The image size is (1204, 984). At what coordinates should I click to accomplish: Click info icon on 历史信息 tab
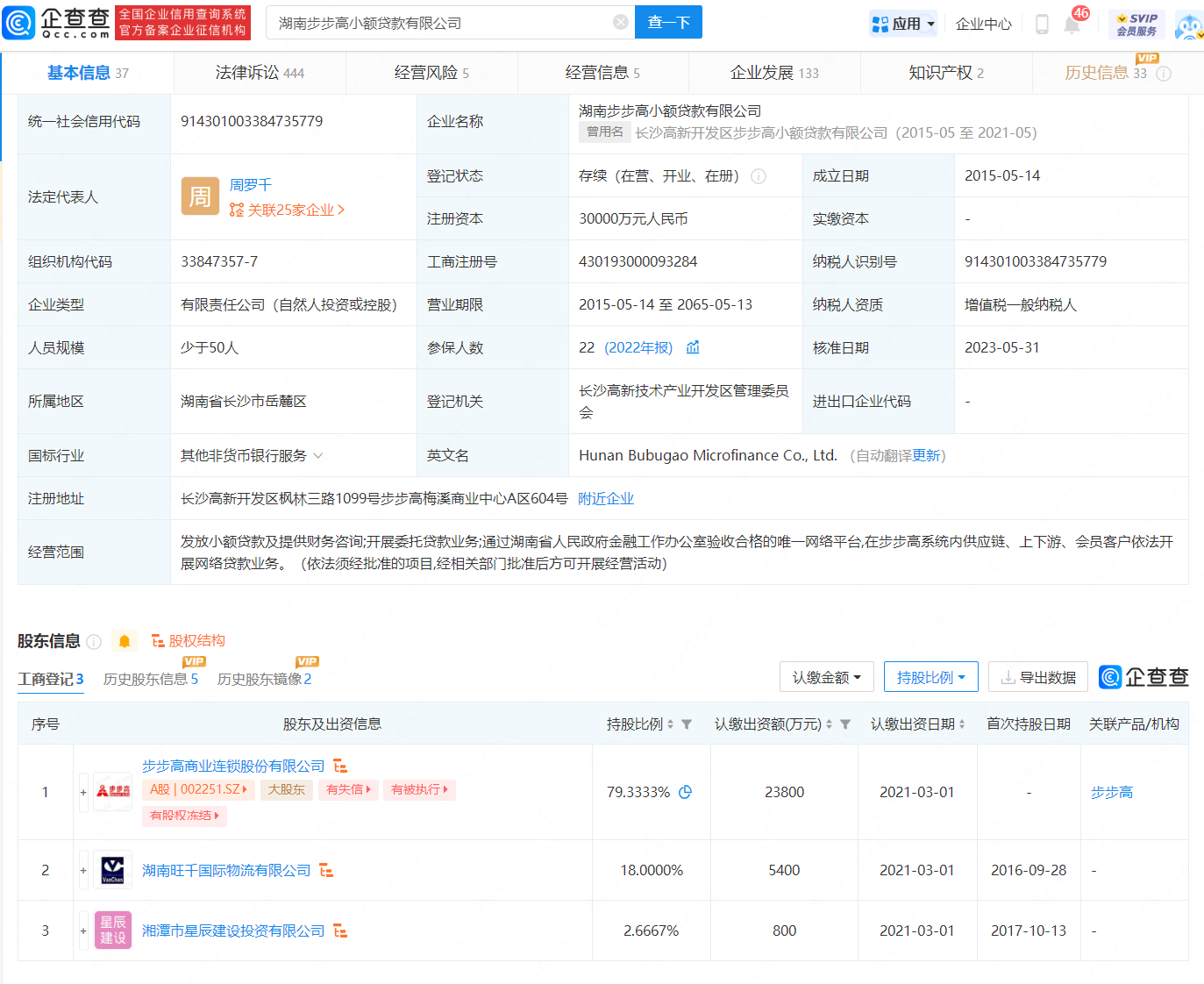click(x=1164, y=74)
